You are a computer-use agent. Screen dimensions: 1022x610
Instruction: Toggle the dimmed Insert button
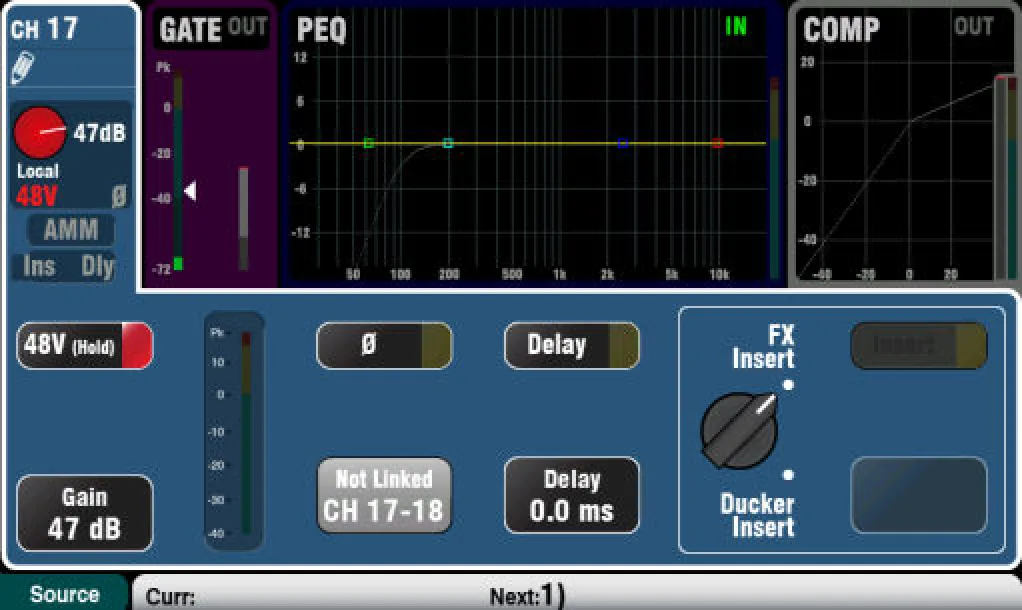pyautogui.click(x=919, y=345)
